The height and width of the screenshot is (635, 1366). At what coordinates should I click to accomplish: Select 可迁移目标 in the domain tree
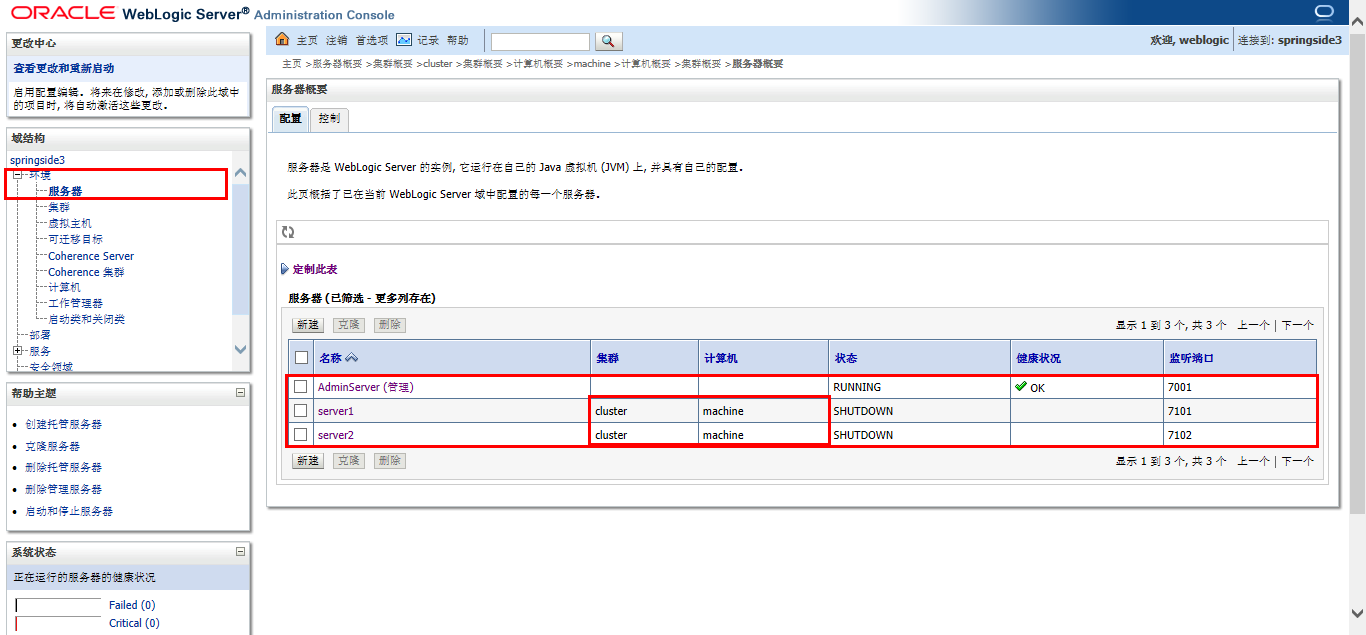tap(75, 239)
